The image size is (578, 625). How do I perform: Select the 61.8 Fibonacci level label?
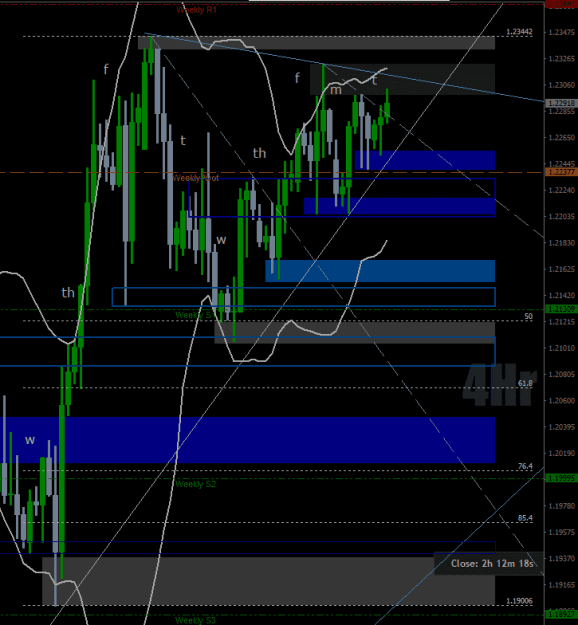(x=525, y=383)
